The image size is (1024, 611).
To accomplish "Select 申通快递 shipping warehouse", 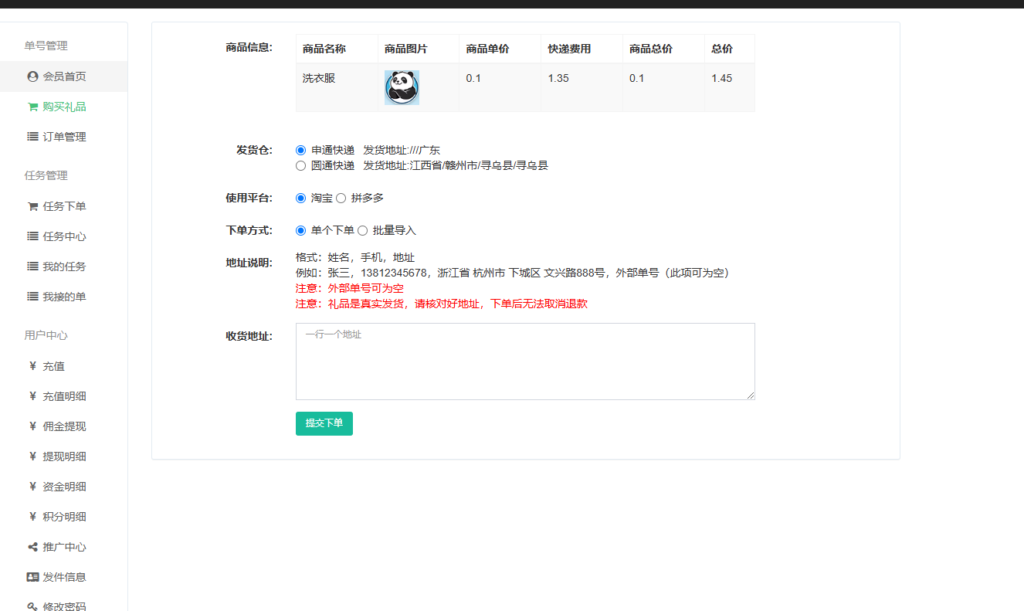I will tap(300, 150).
